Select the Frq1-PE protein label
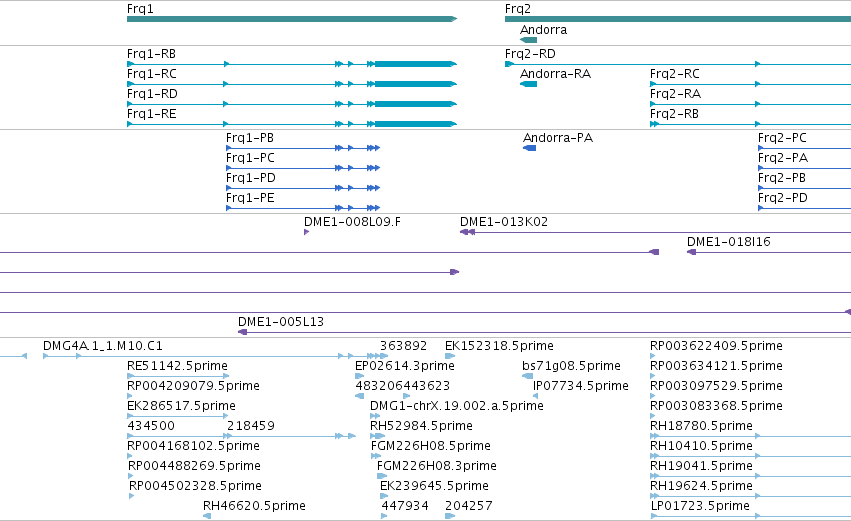This screenshot has height=521, width=851. point(250,198)
